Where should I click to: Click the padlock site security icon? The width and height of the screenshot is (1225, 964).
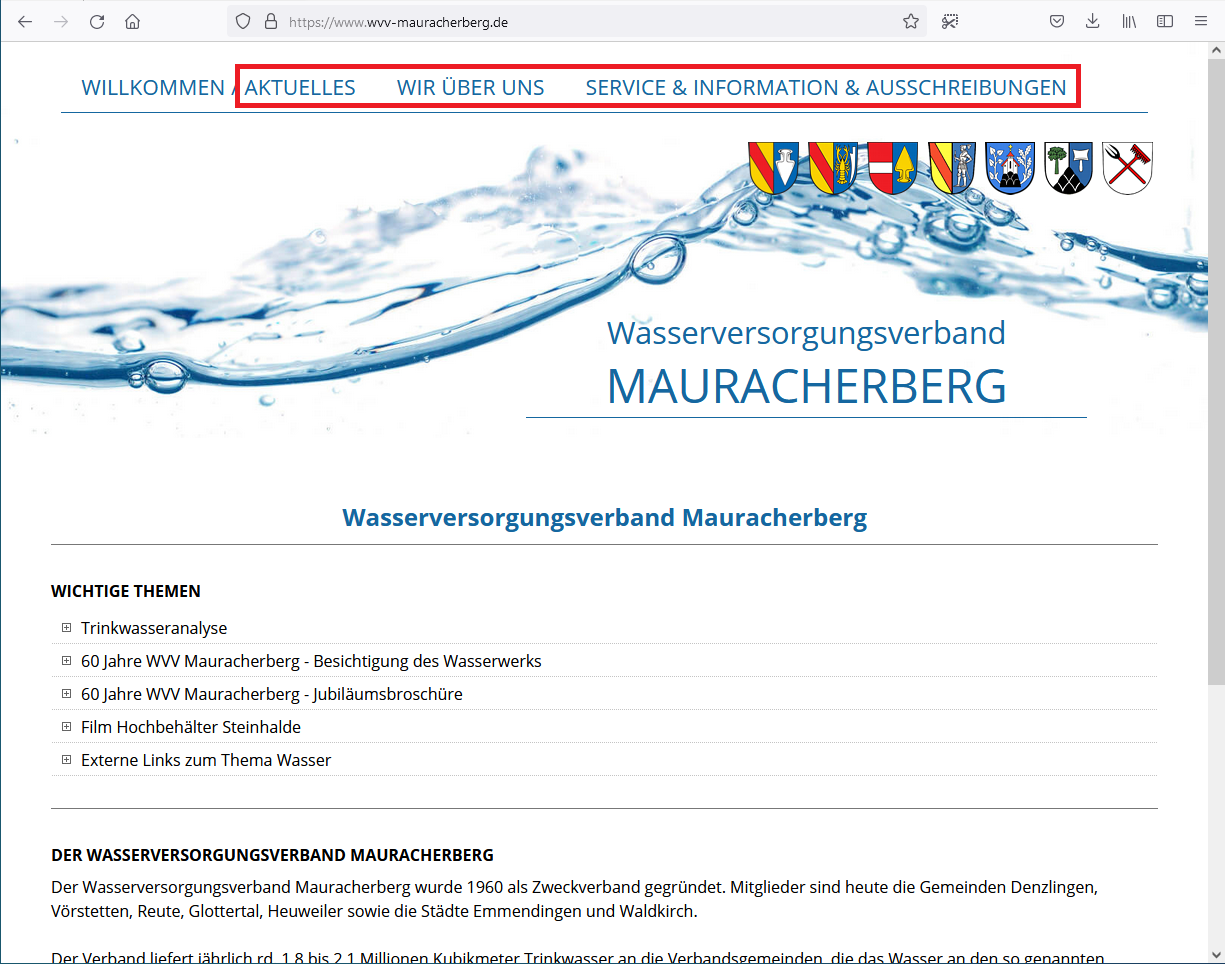point(269,21)
